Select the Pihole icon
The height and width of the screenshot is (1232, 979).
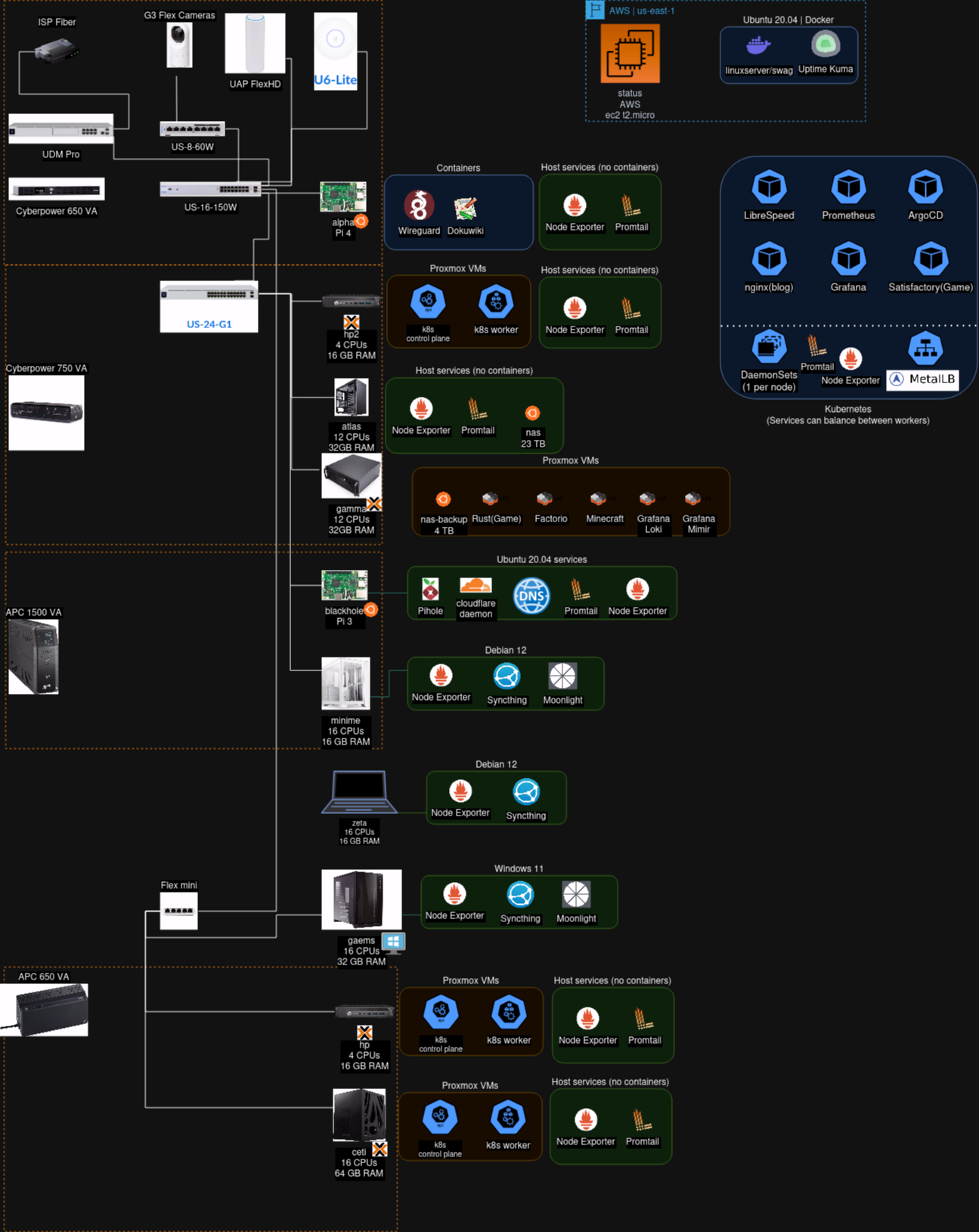click(430, 590)
